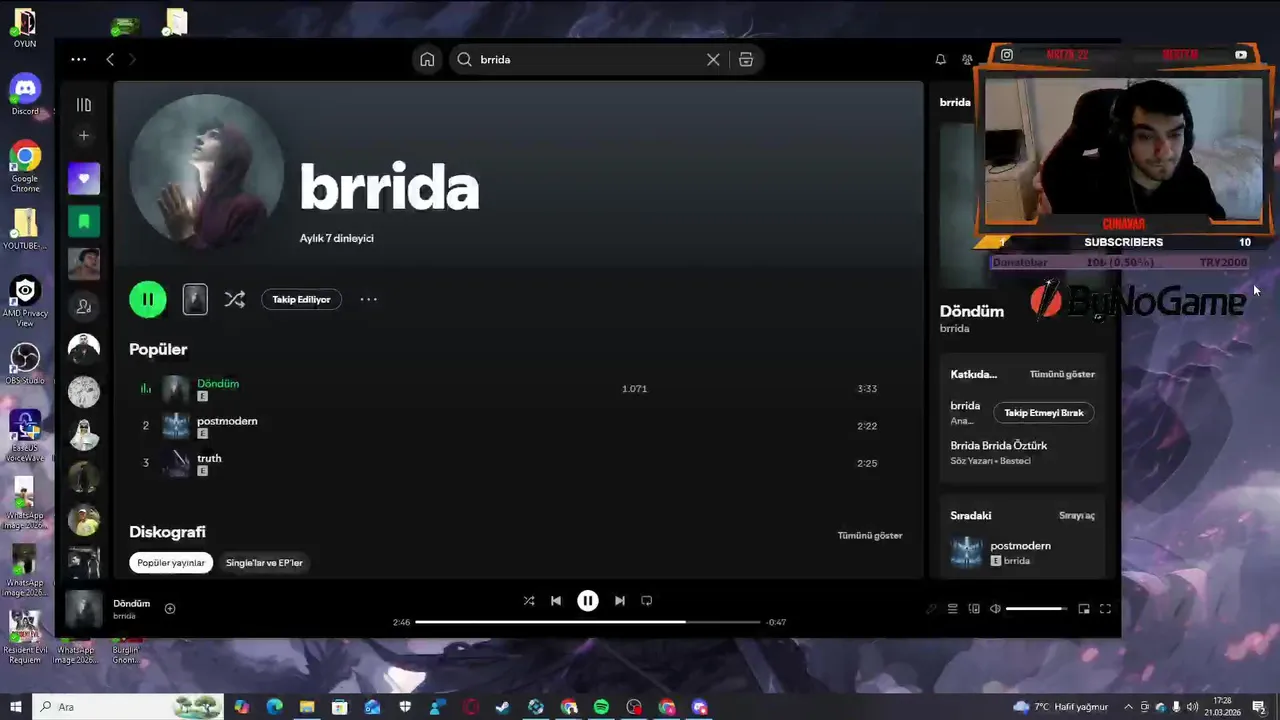1280x720 pixels.
Task: Open green bookmark episodes item in sidebar
Action: click(x=84, y=221)
